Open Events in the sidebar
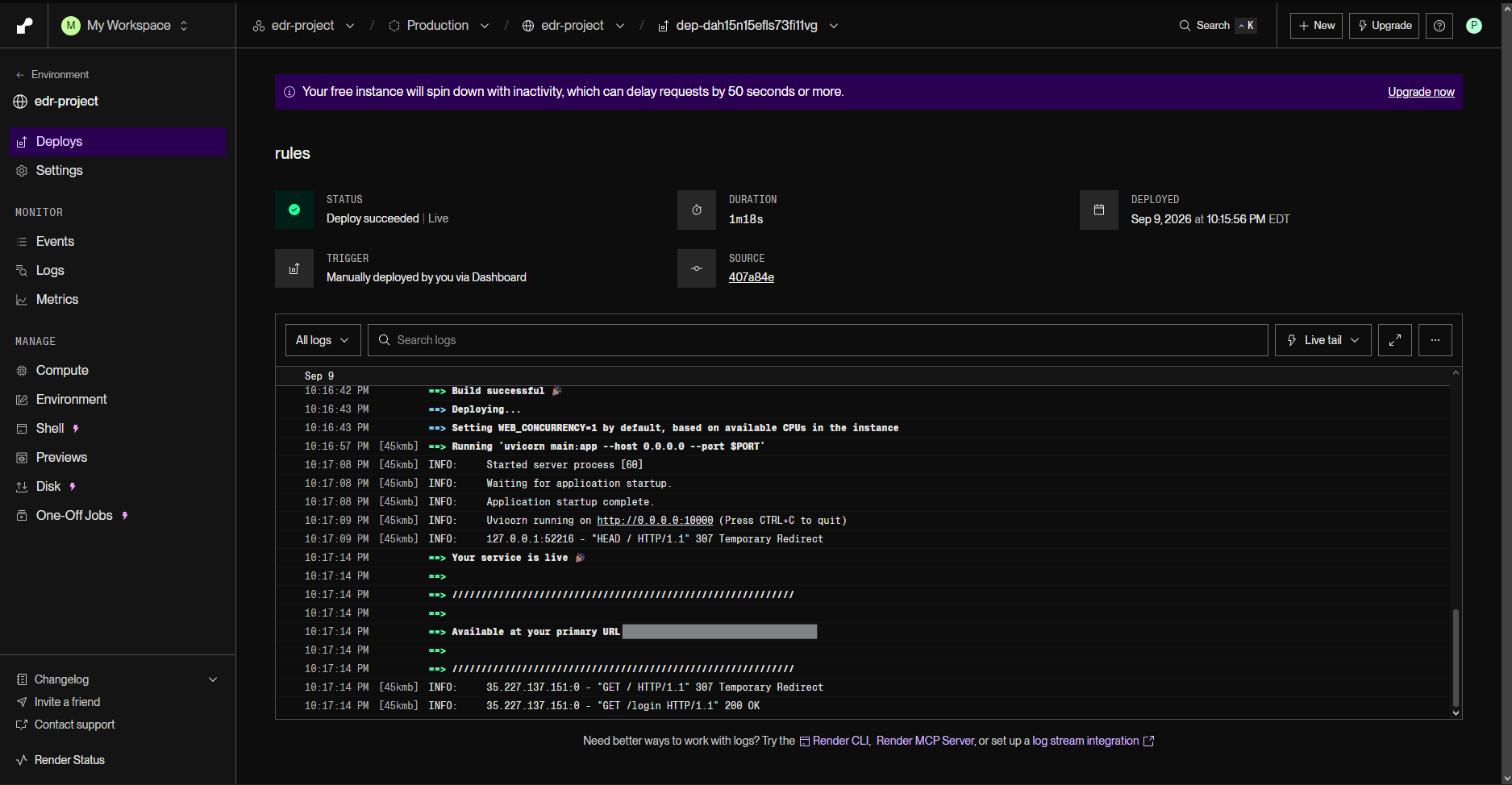Screen dimensions: 1512x785 (x=118, y=241)
